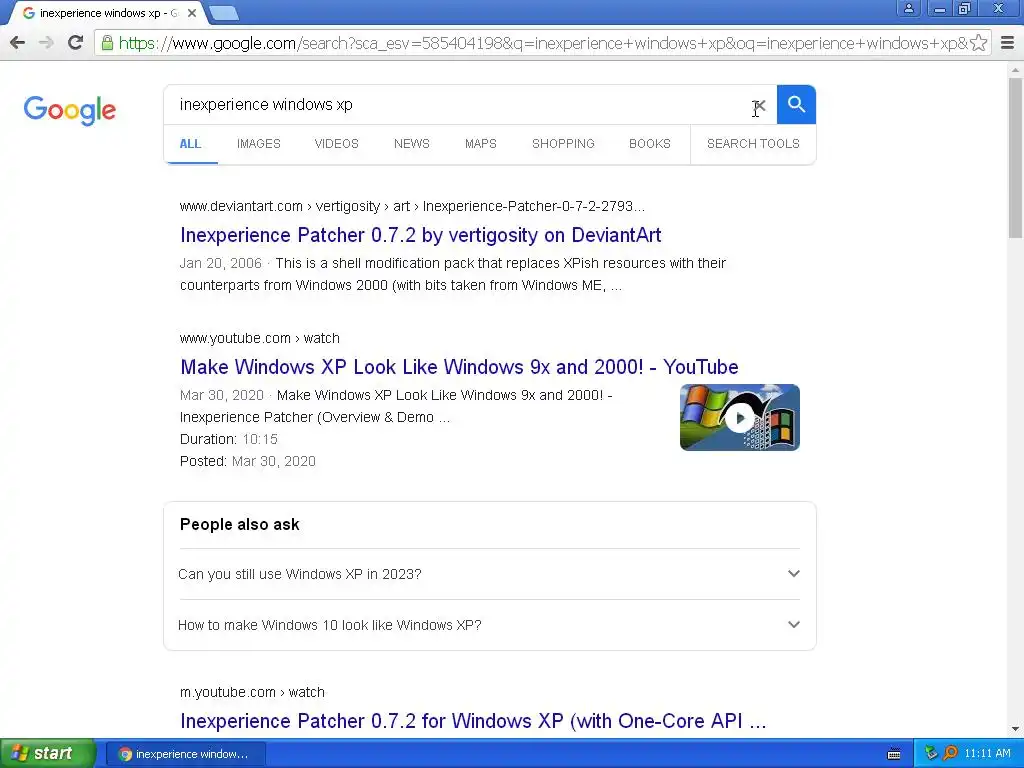Click the orange magnifier tray icon
This screenshot has height=768, width=1024.
coord(950,753)
